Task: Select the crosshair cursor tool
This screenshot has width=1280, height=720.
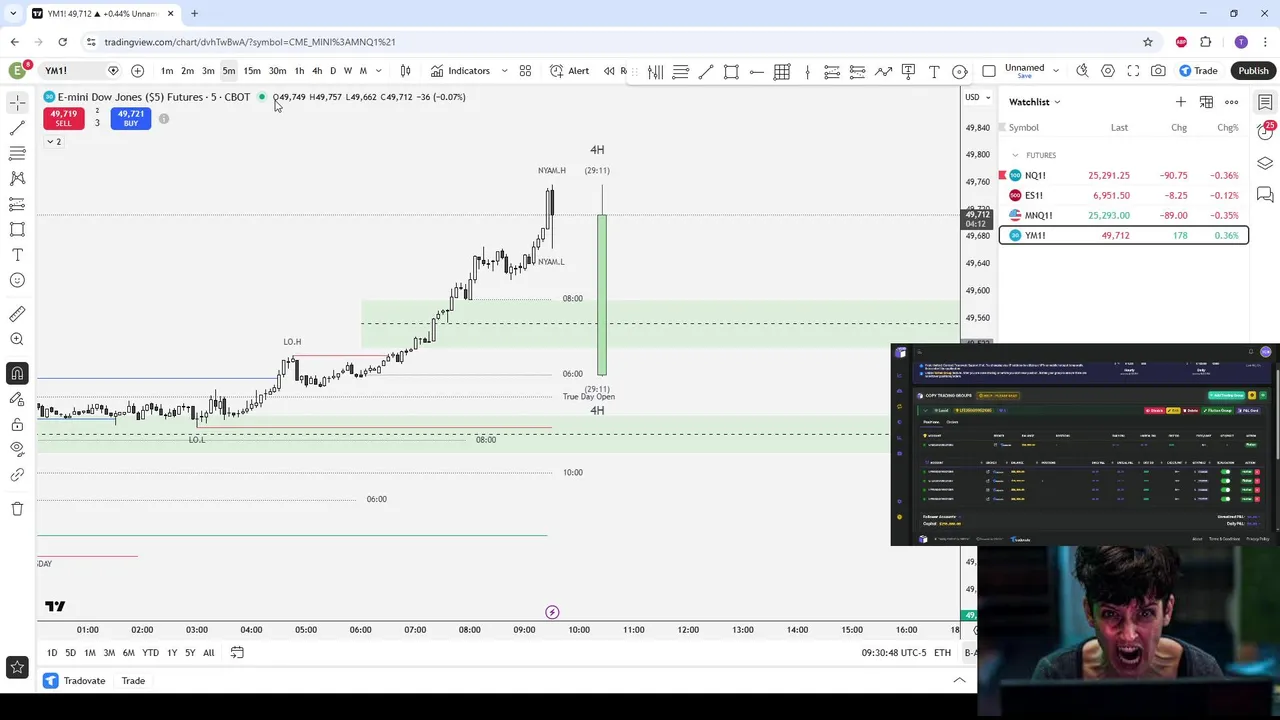Action: 17,102
